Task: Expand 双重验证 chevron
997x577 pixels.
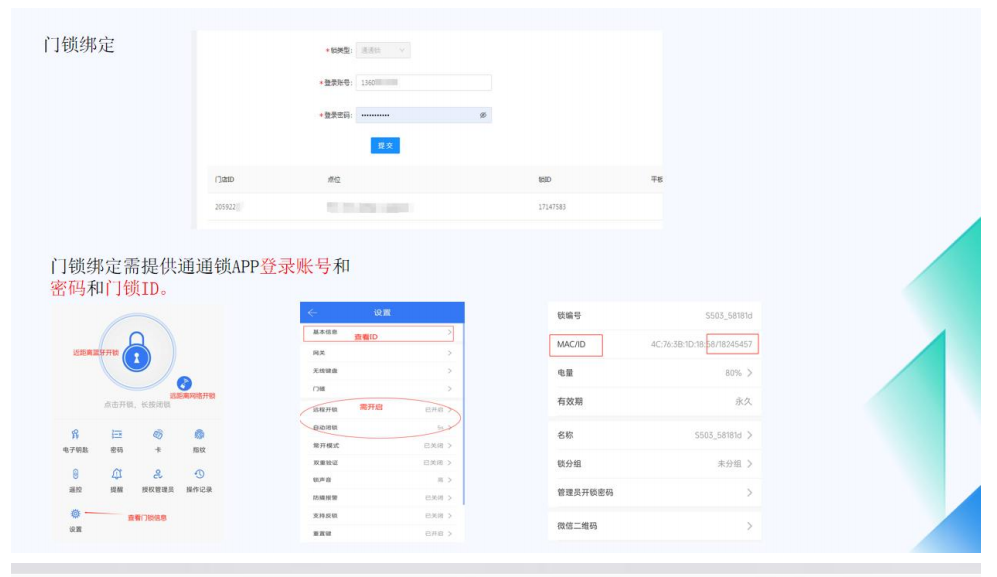Action: tap(450, 462)
